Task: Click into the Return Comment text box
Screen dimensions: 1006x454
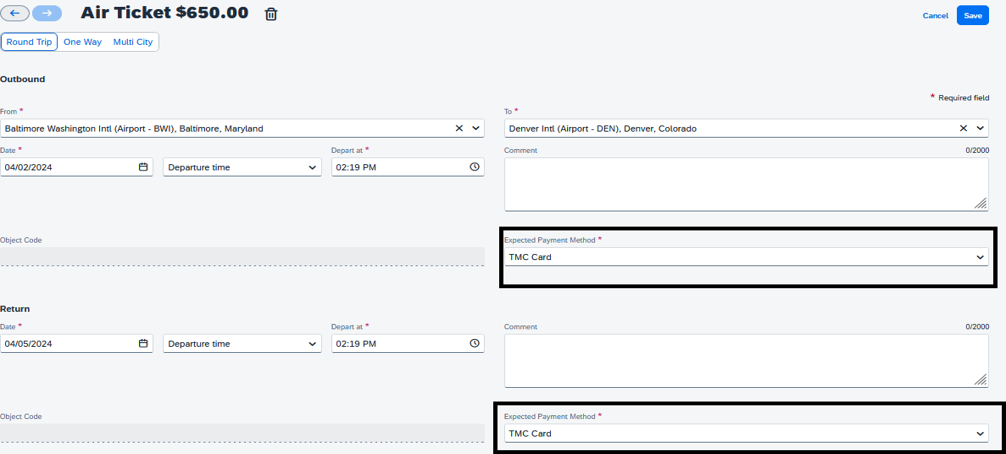Action: click(745, 360)
